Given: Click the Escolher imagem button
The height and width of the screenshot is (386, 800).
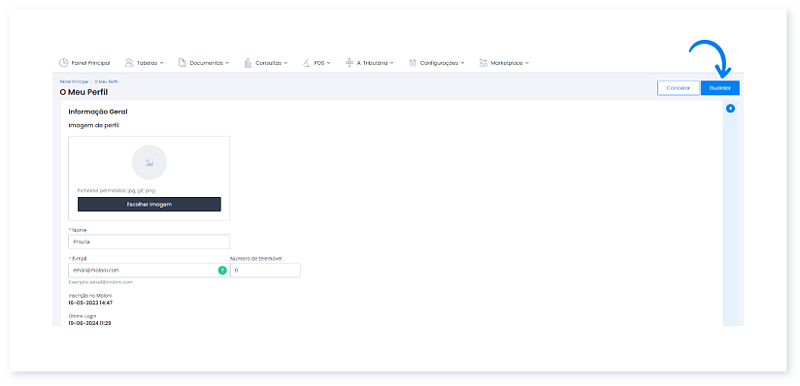Looking at the screenshot, I should point(149,204).
